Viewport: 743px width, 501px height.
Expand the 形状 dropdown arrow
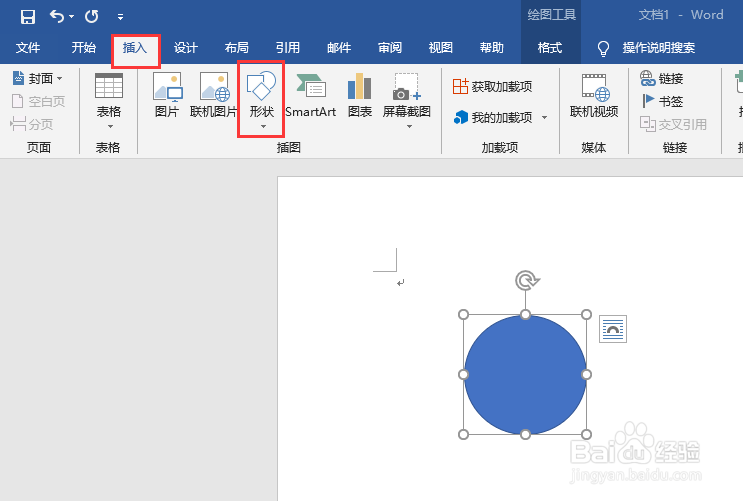coord(263,127)
